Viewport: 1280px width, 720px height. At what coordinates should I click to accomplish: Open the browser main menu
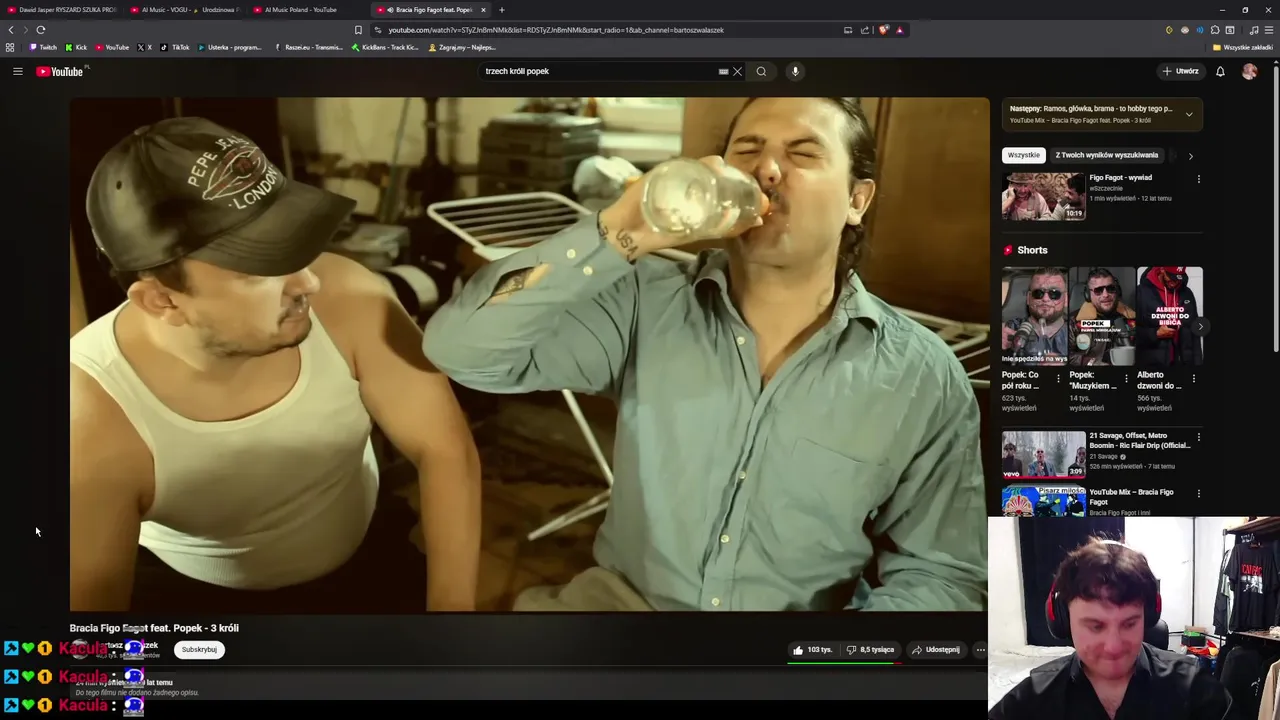coord(1270,30)
